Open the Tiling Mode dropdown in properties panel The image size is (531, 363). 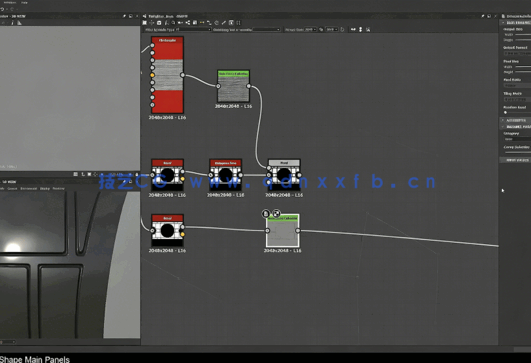517,100
